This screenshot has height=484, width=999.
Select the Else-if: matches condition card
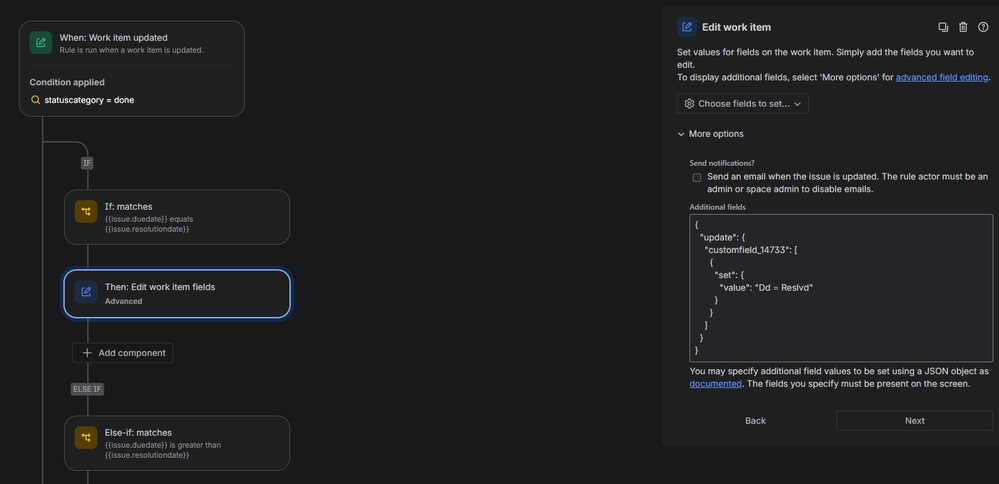(x=177, y=443)
